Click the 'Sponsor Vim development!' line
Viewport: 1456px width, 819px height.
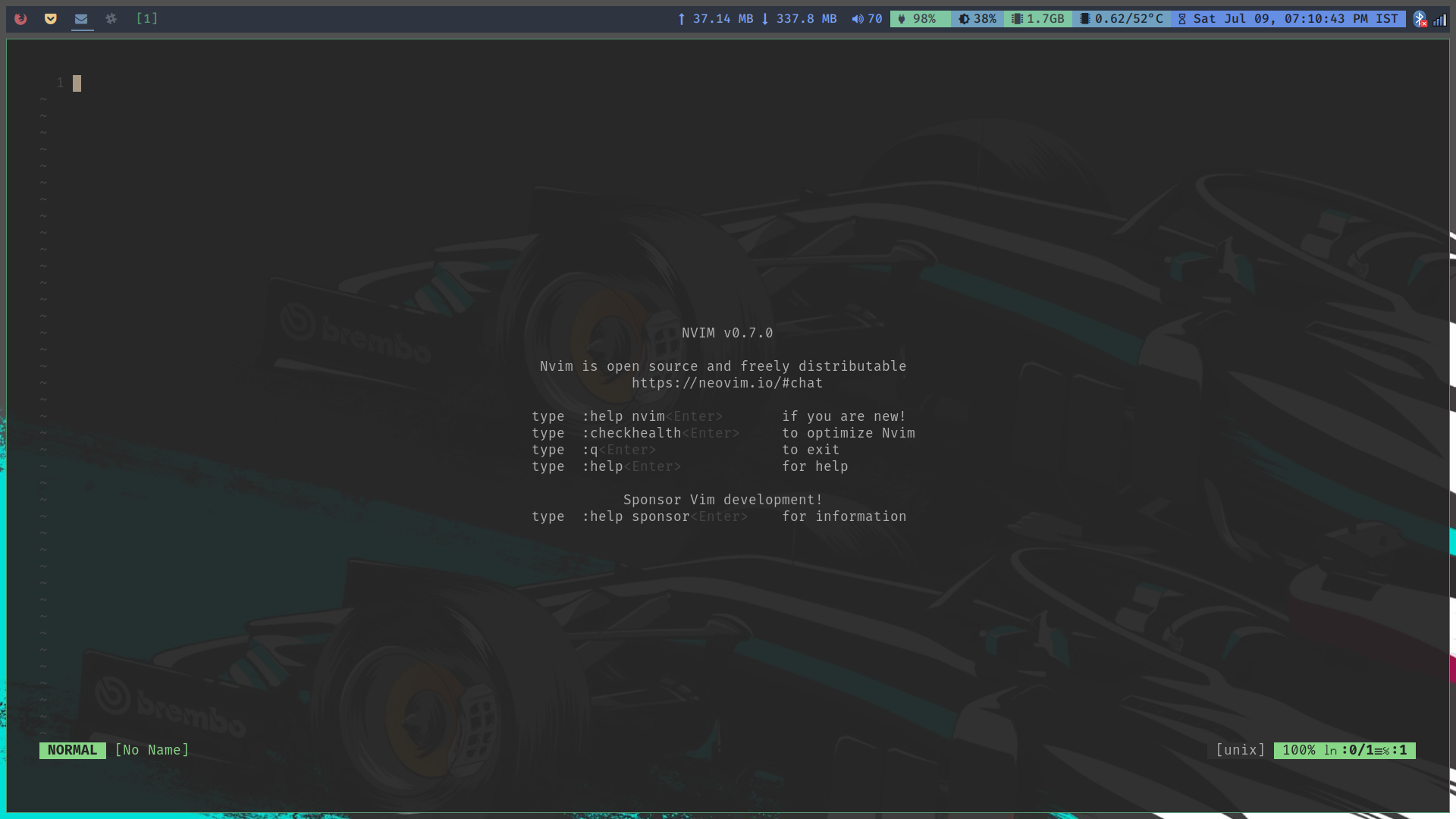(723, 500)
